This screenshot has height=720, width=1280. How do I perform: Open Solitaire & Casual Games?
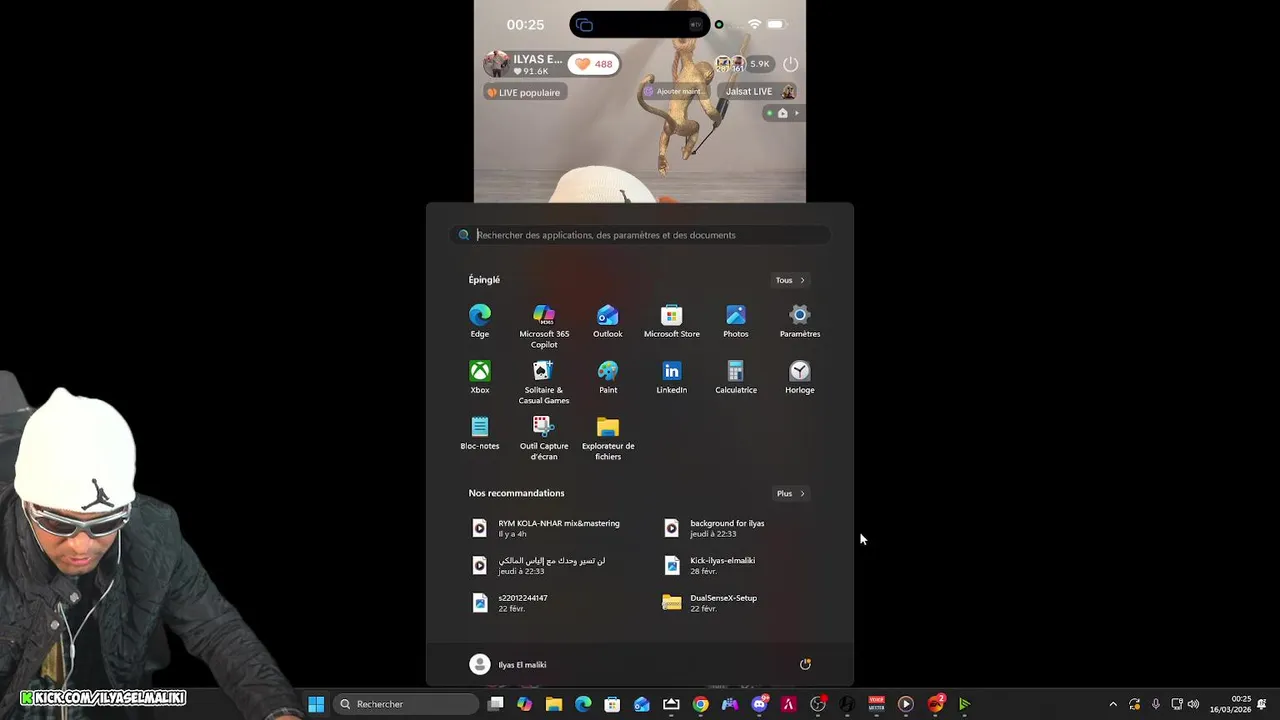[x=544, y=382]
